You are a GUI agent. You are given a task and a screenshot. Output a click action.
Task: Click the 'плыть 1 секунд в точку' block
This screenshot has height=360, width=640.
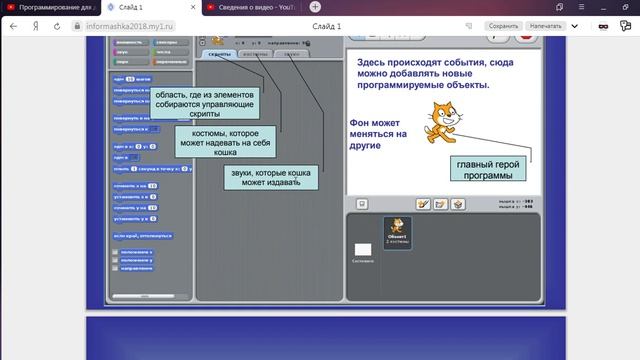[x=153, y=169]
